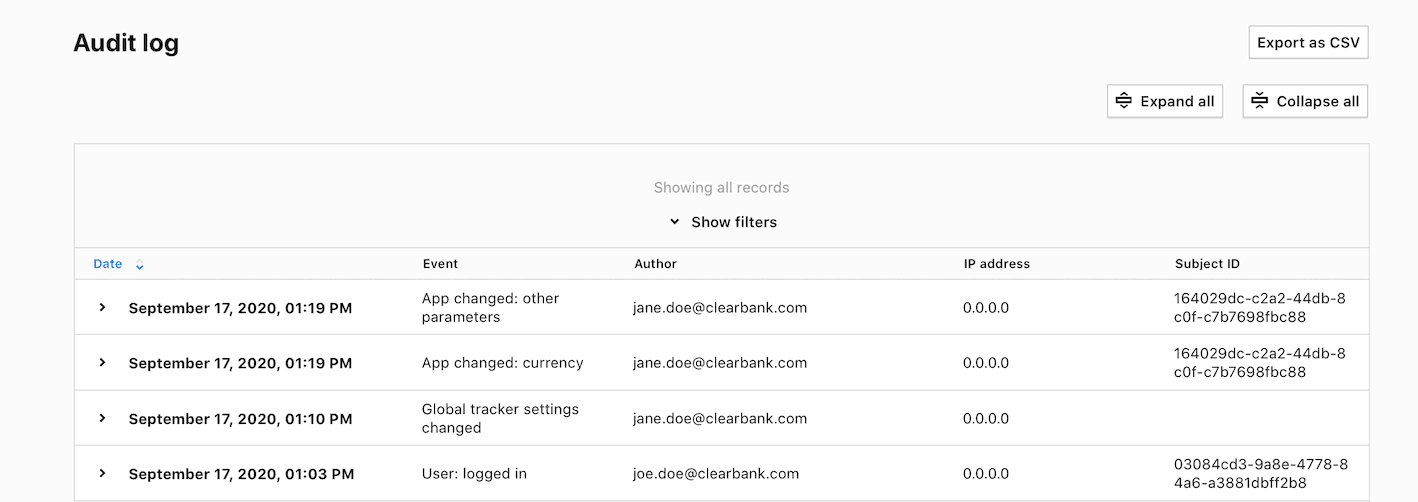
Task: Select the joe.doe@clearbank.com author cell
Action: pos(716,474)
